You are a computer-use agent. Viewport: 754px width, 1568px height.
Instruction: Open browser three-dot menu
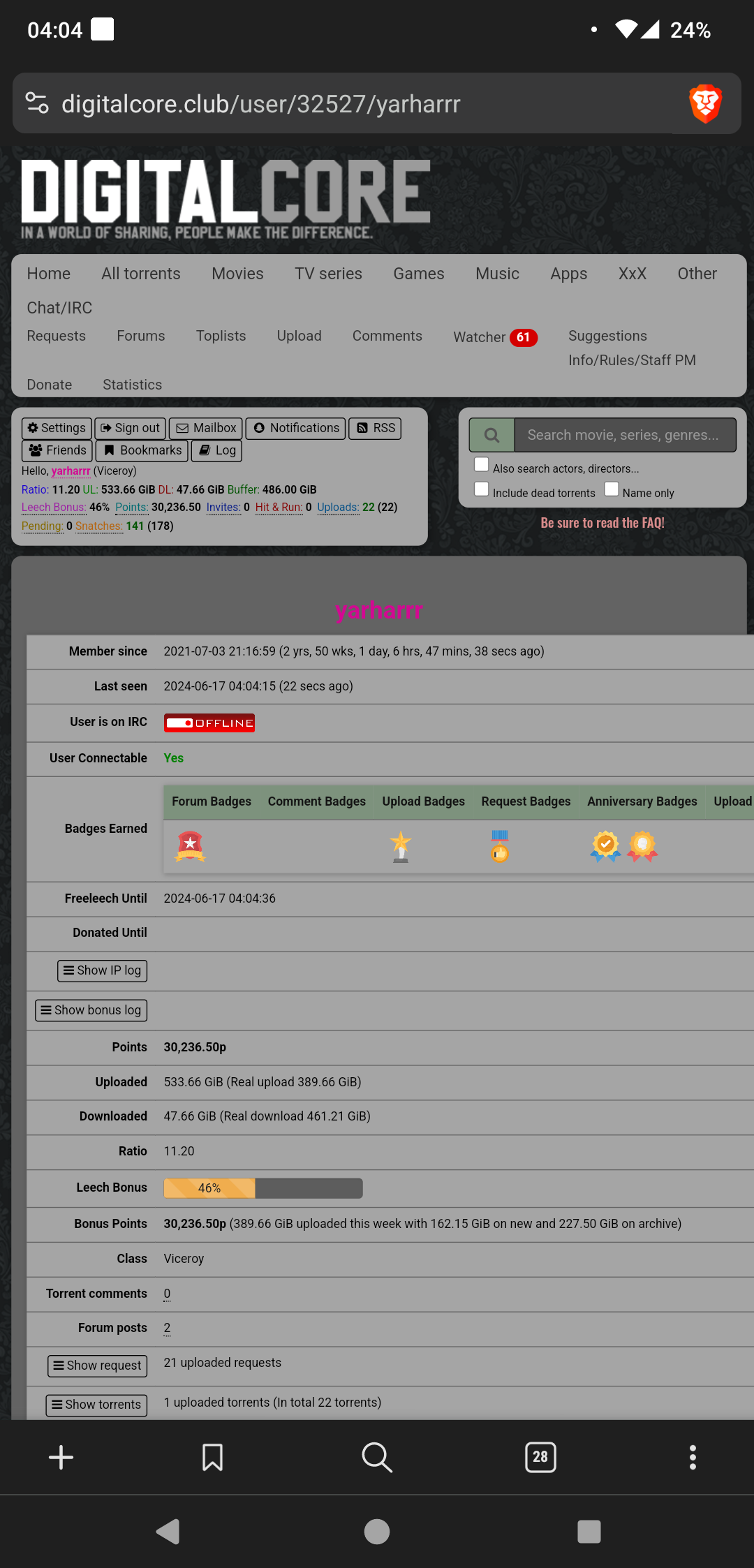pos(693,1457)
